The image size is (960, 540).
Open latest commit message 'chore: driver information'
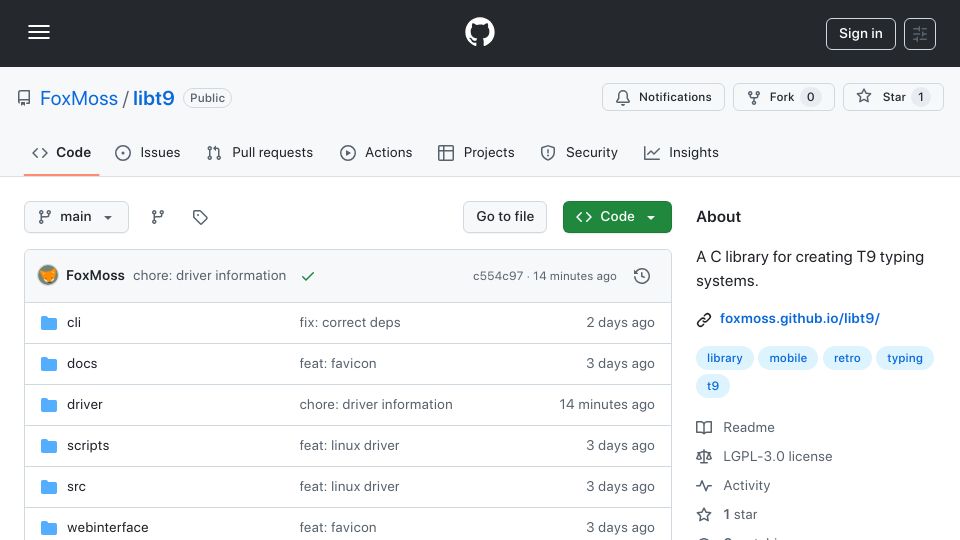point(209,276)
